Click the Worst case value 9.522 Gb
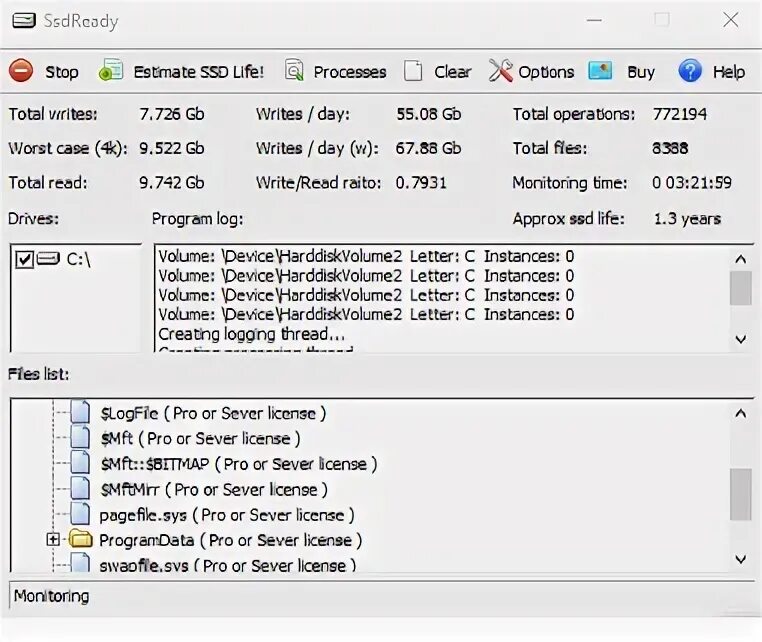 pos(172,148)
